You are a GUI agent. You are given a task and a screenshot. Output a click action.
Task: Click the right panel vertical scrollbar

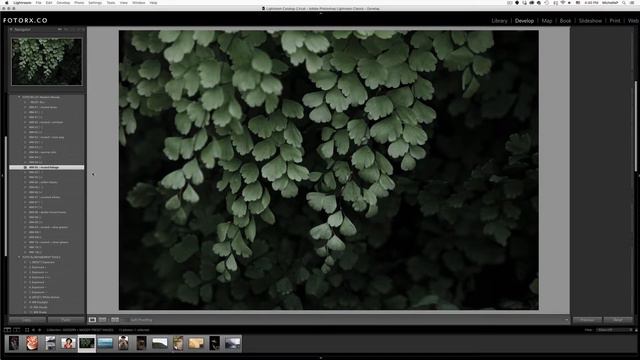click(636, 127)
